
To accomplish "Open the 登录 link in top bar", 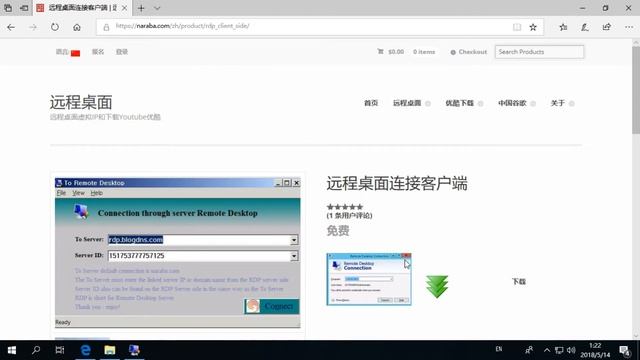I will point(122,52).
